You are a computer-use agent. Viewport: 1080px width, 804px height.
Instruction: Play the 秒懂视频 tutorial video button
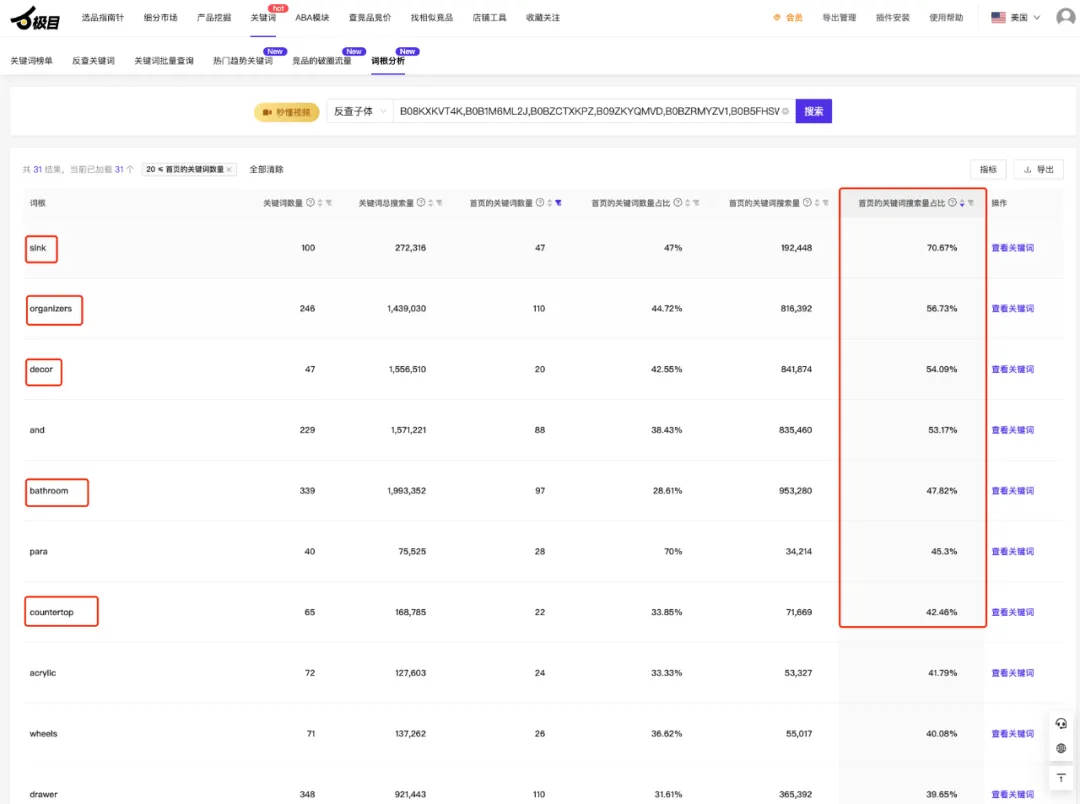287,112
